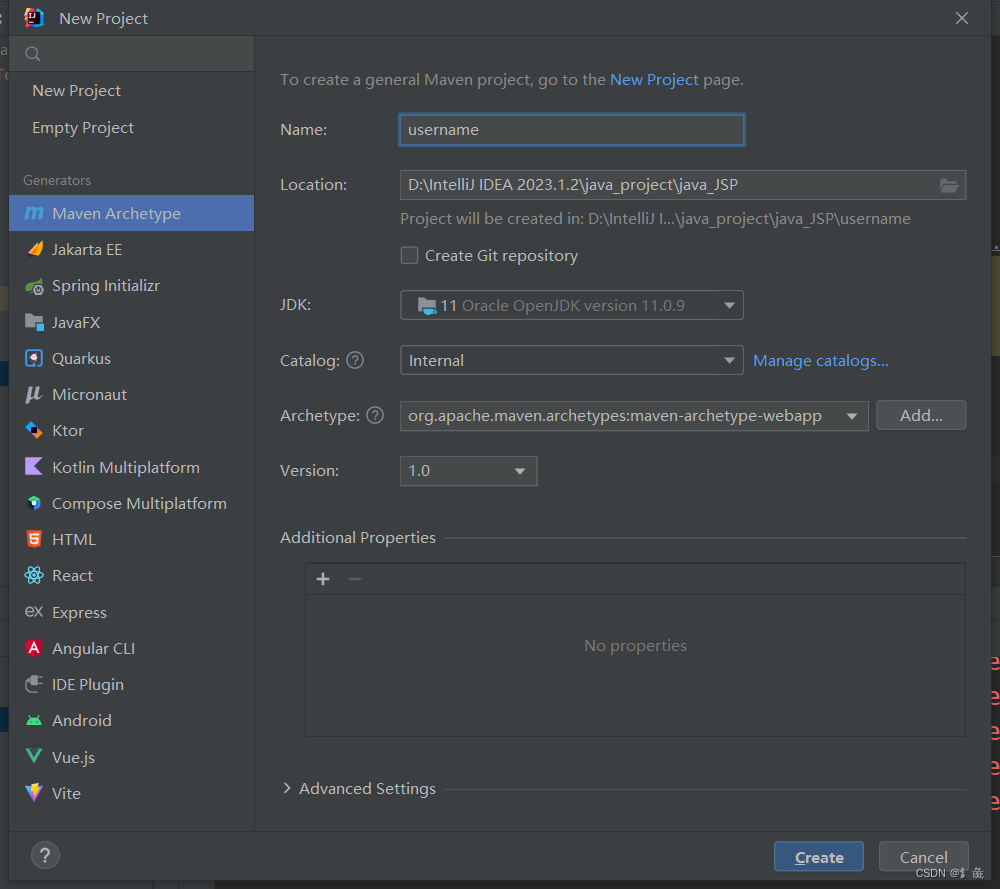Open Archetype help question mark
The width and height of the screenshot is (1000, 889).
[x=375, y=415]
